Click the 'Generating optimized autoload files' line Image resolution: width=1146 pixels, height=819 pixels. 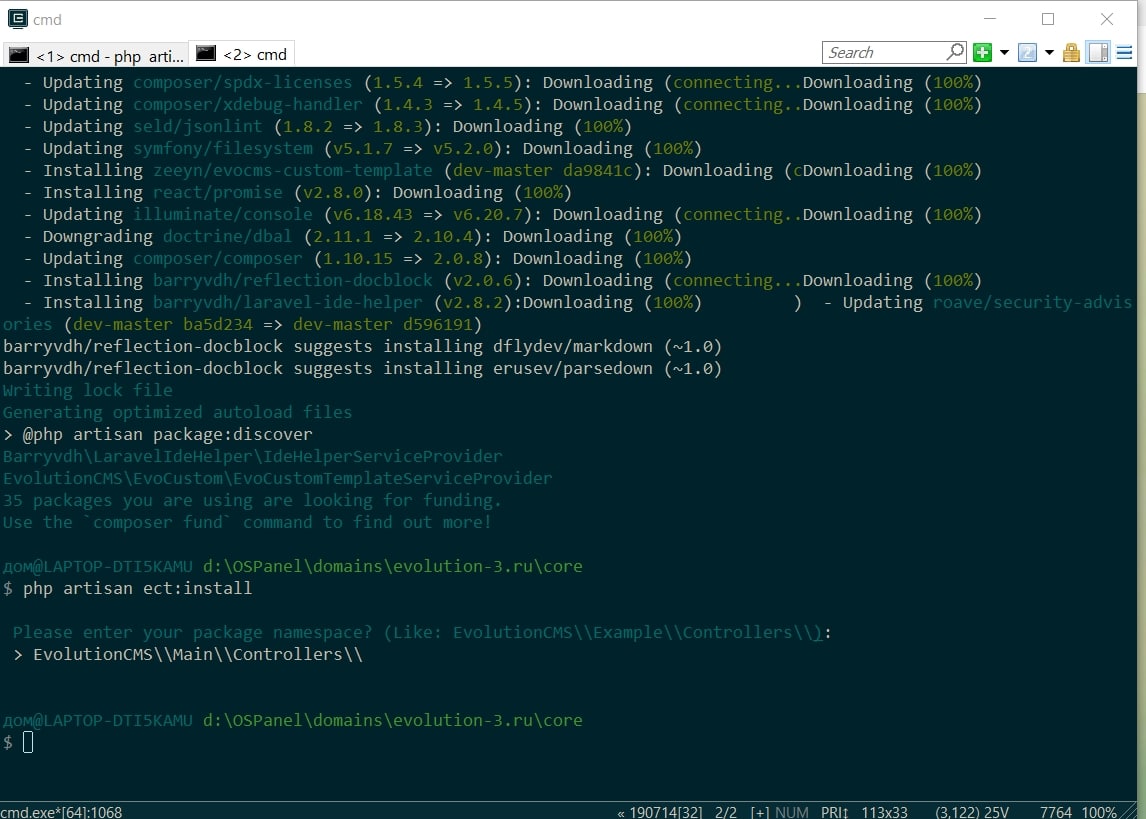pyautogui.click(x=178, y=412)
